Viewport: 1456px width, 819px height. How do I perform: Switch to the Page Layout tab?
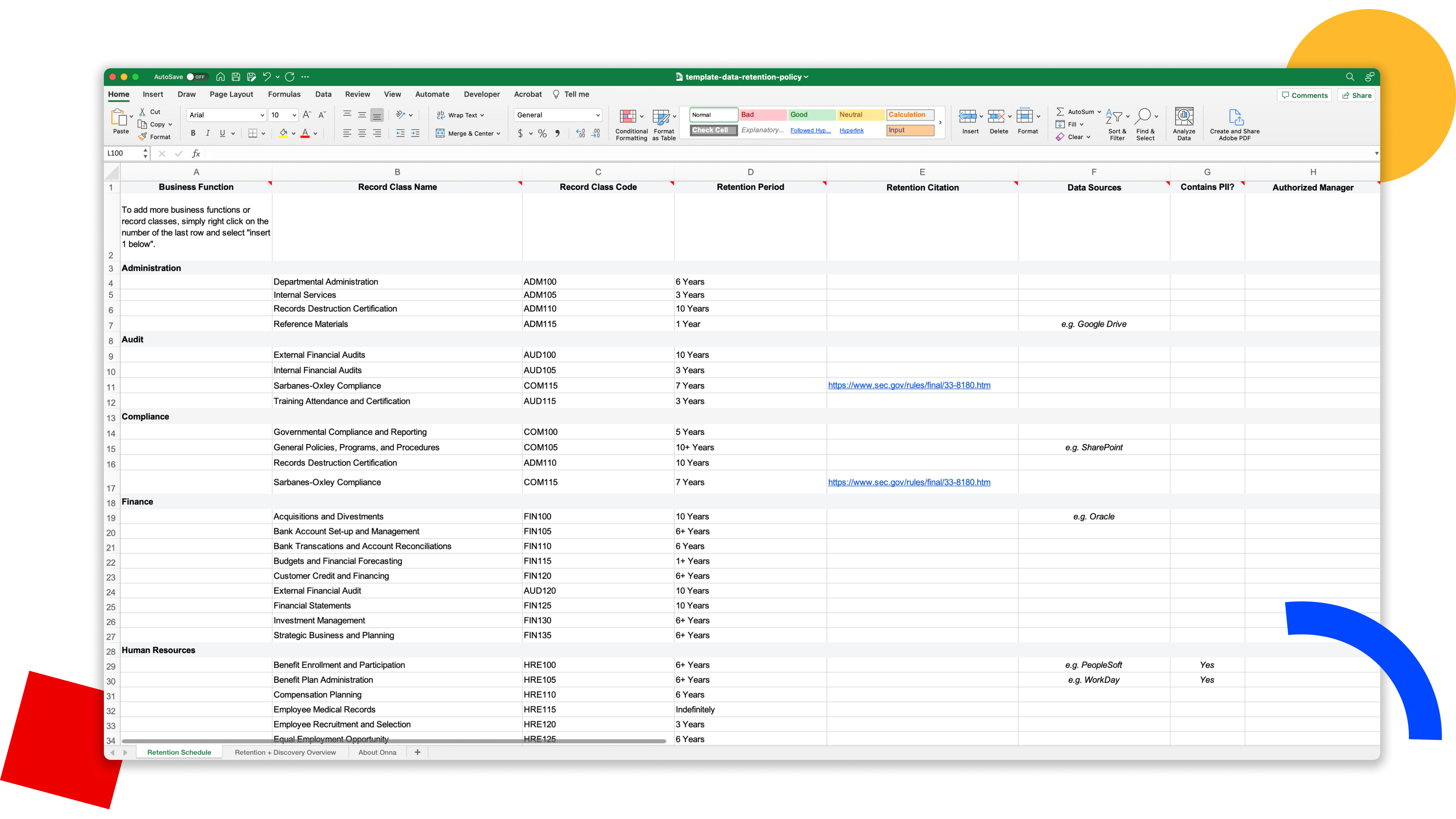(x=231, y=94)
